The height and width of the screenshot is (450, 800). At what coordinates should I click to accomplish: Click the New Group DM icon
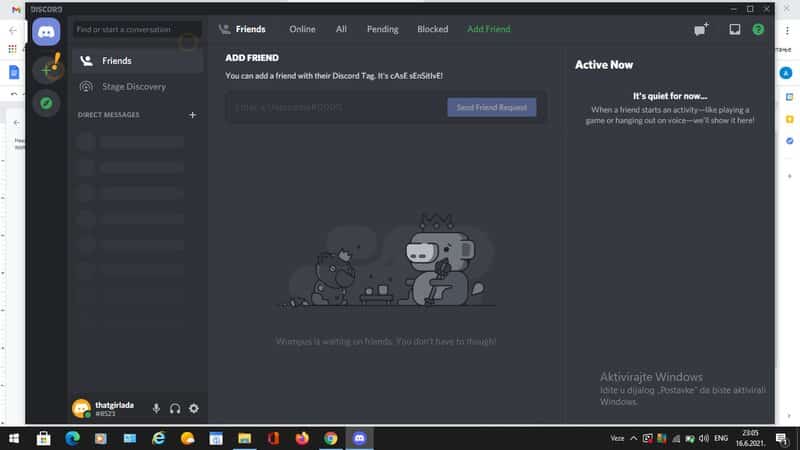(x=702, y=29)
